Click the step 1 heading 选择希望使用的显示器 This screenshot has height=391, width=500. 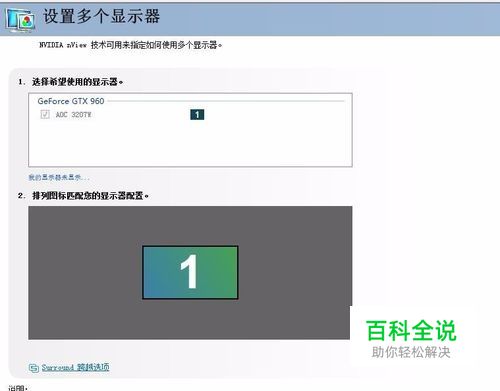(x=77, y=82)
